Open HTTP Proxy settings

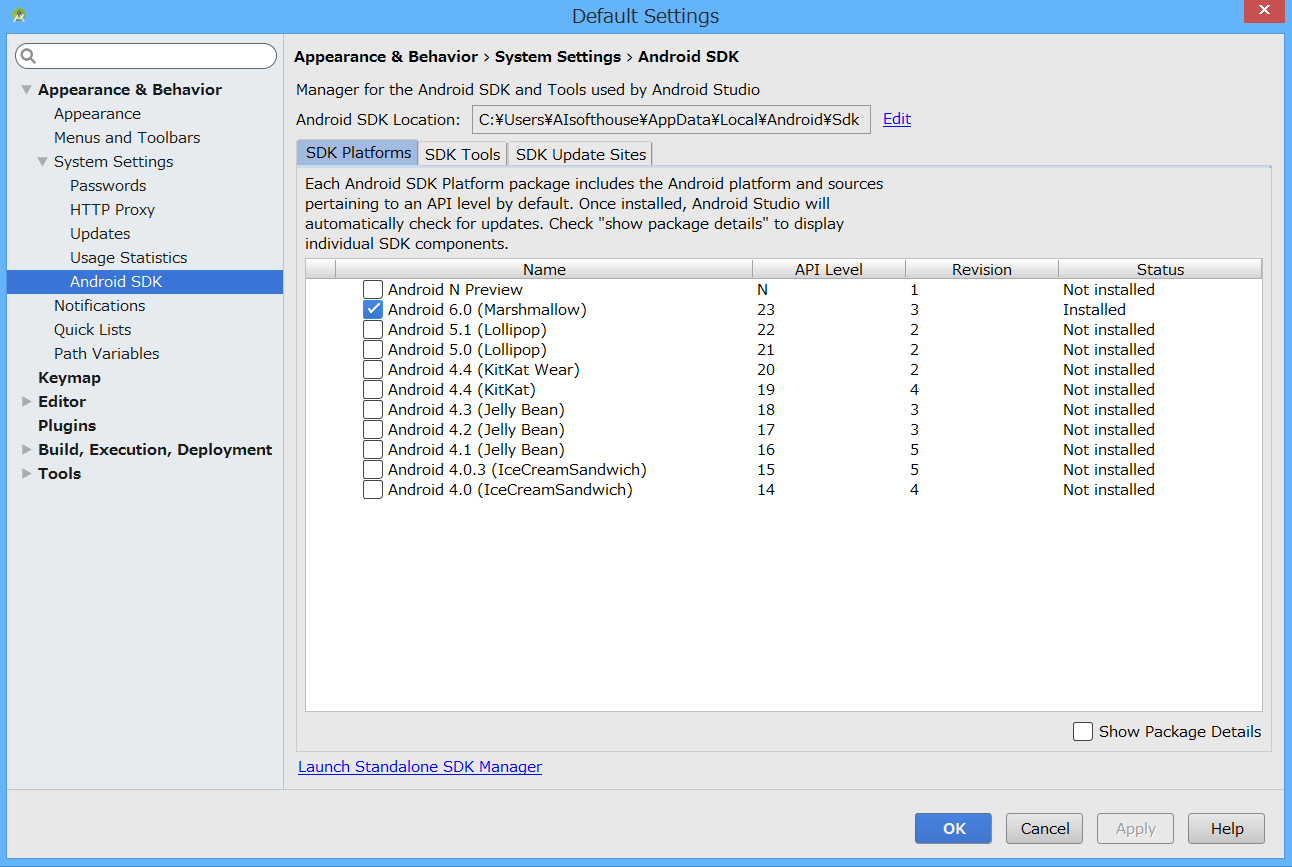pos(112,210)
